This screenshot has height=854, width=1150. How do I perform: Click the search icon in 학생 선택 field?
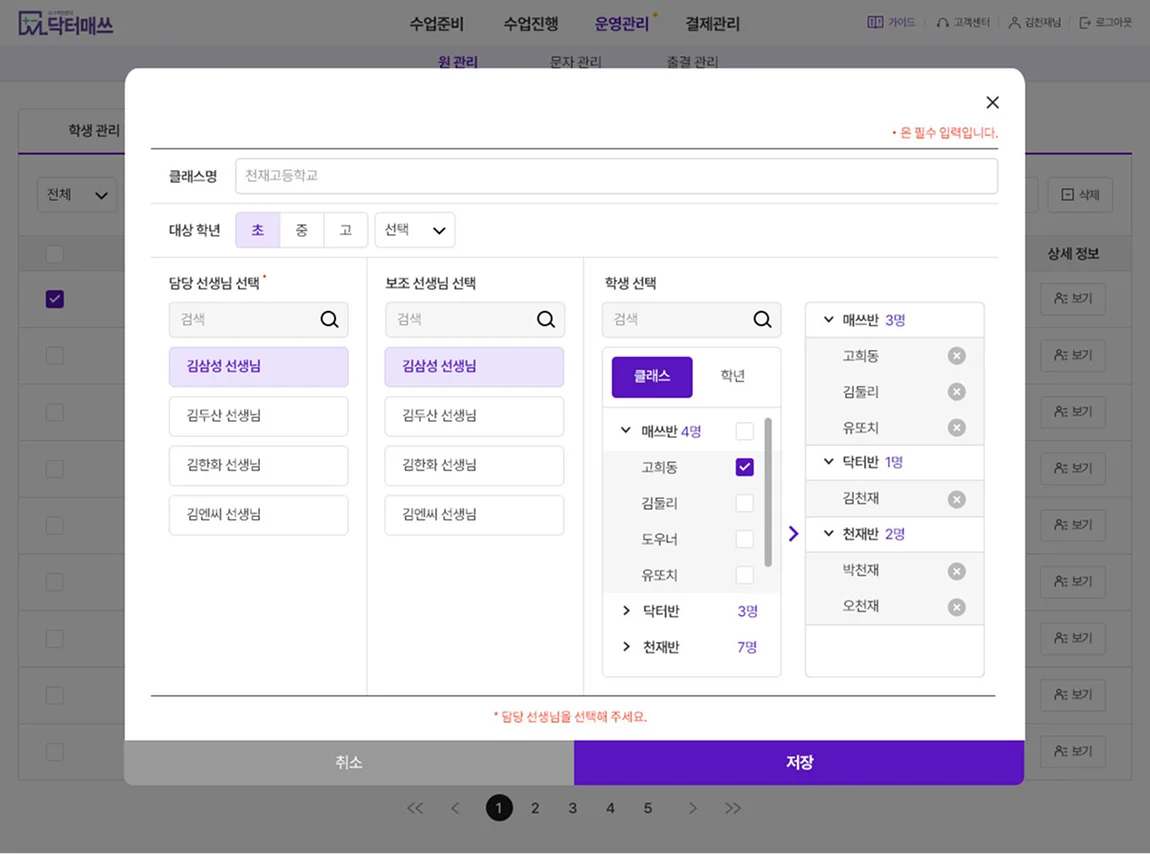pyautogui.click(x=763, y=319)
